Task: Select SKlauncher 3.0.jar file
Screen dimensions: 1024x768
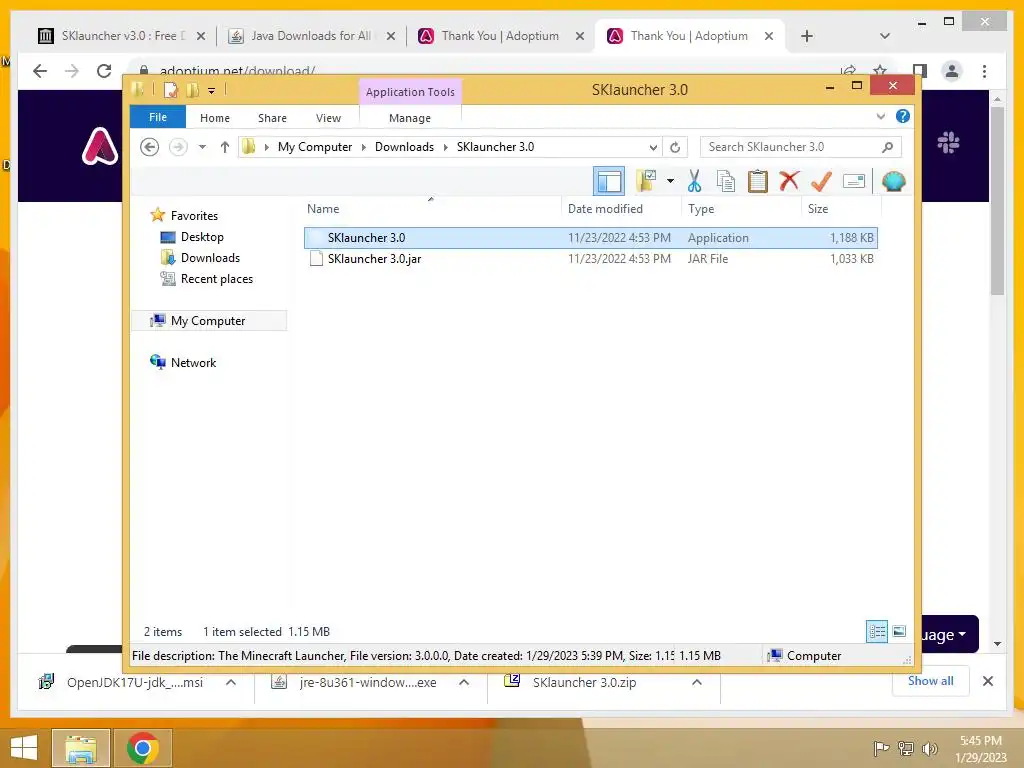Action: coord(590,259)
